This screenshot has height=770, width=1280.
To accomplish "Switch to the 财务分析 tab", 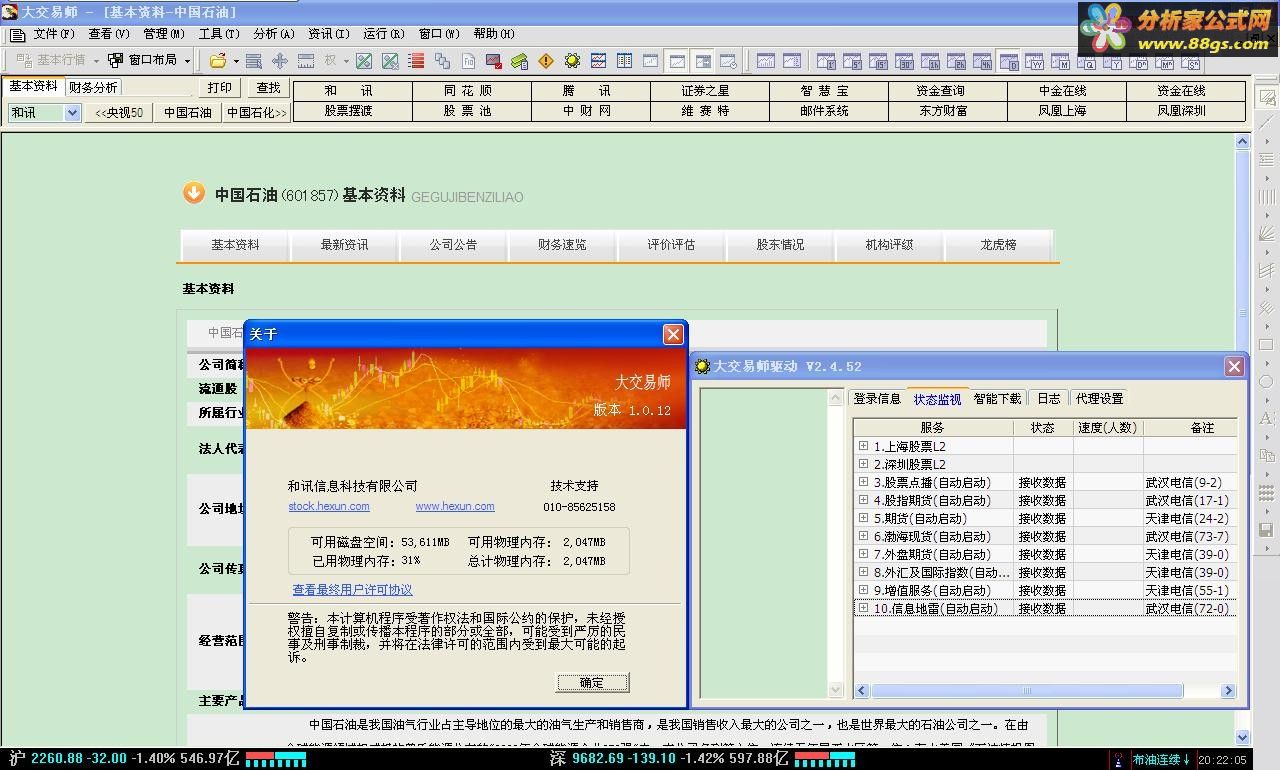I will pos(92,88).
